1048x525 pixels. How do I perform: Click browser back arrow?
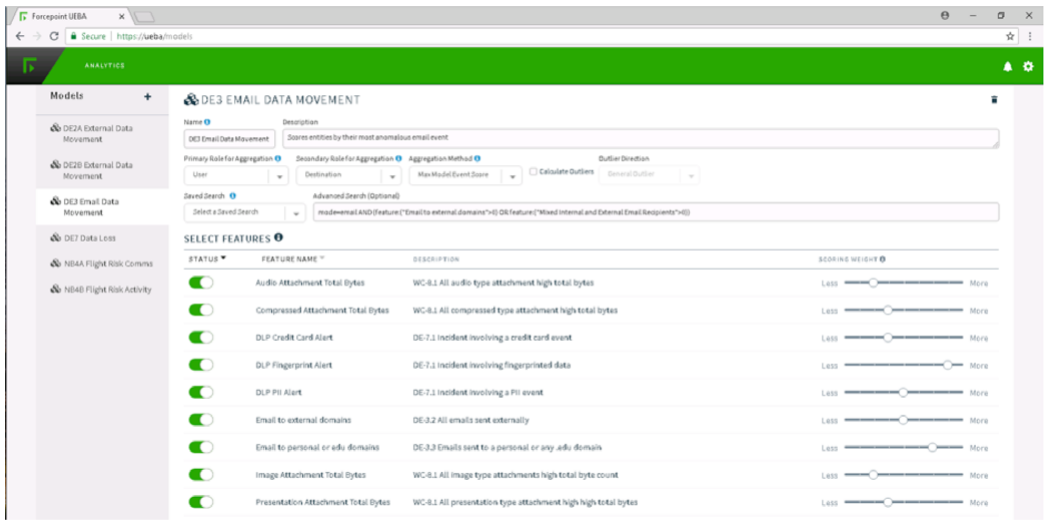tap(21, 36)
